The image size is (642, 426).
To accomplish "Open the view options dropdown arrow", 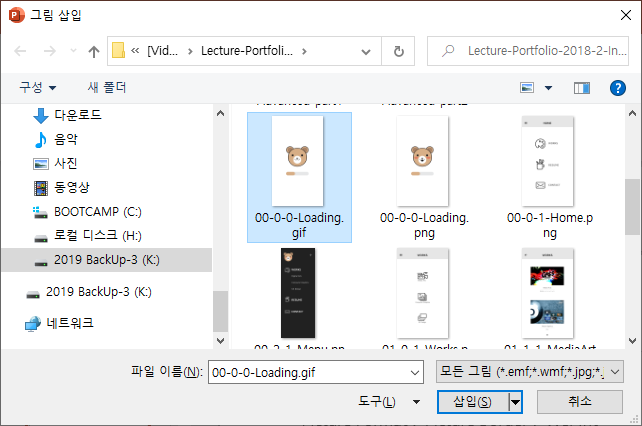I will click(549, 88).
